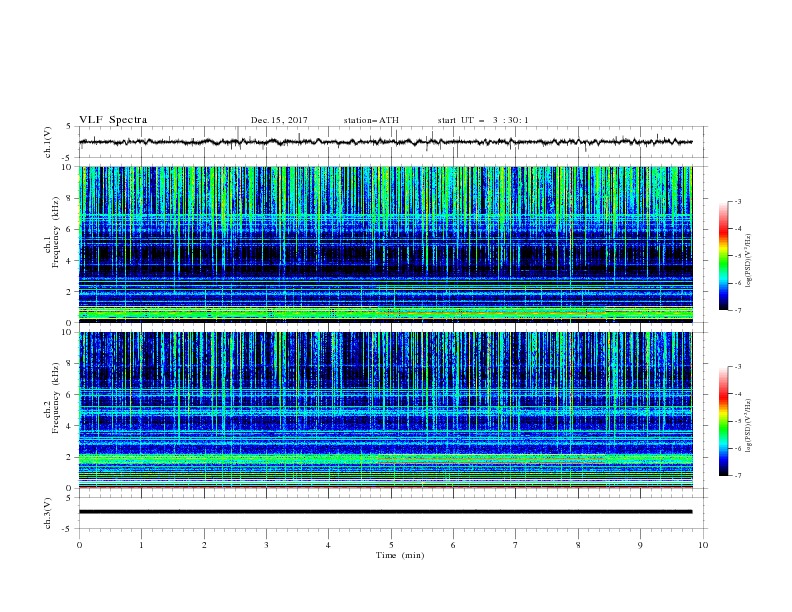This screenshot has width=792, height=612.
Task: Click time axis tick label '5'
Action: pyautogui.click(x=391, y=545)
